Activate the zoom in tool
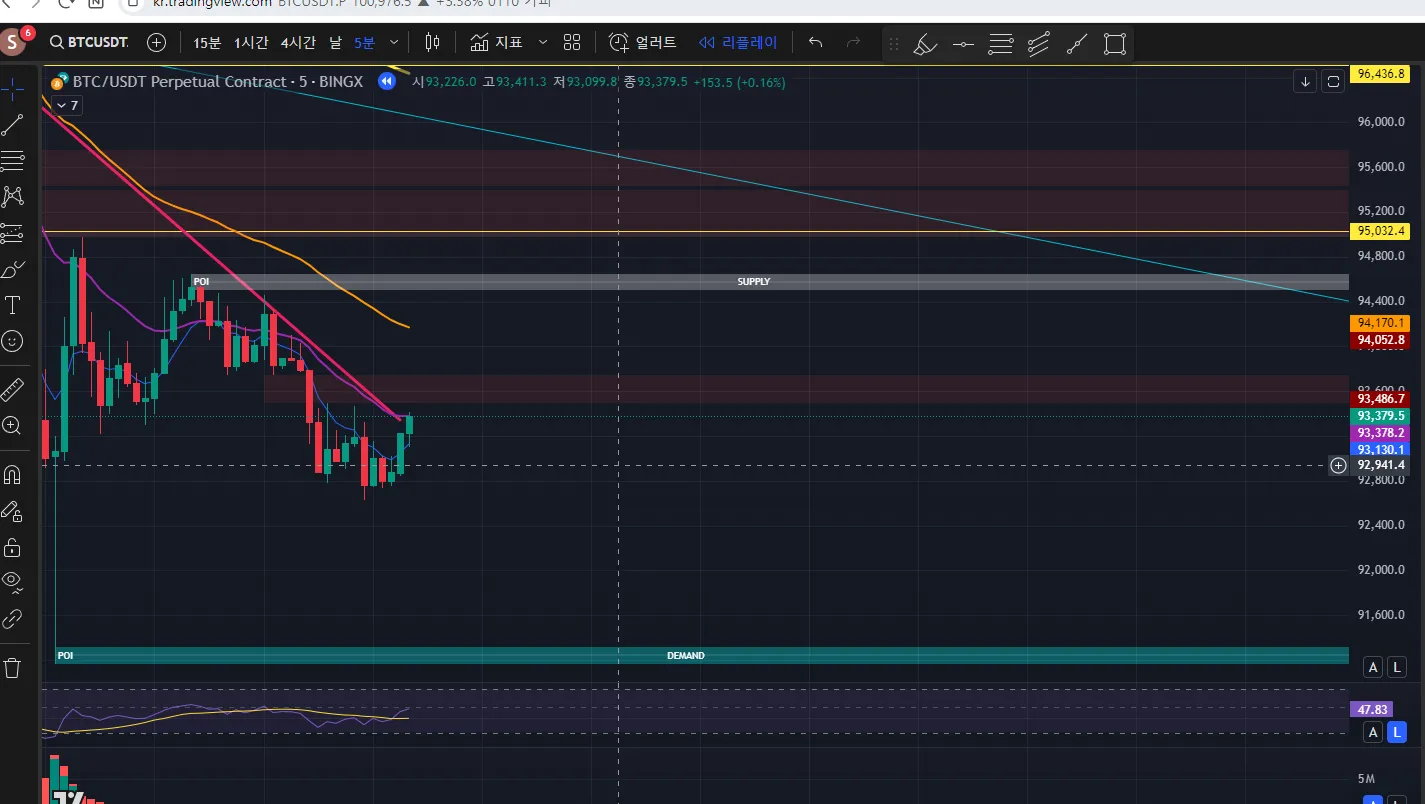Viewport: 1425px width, 804px height. coord(13,426)
